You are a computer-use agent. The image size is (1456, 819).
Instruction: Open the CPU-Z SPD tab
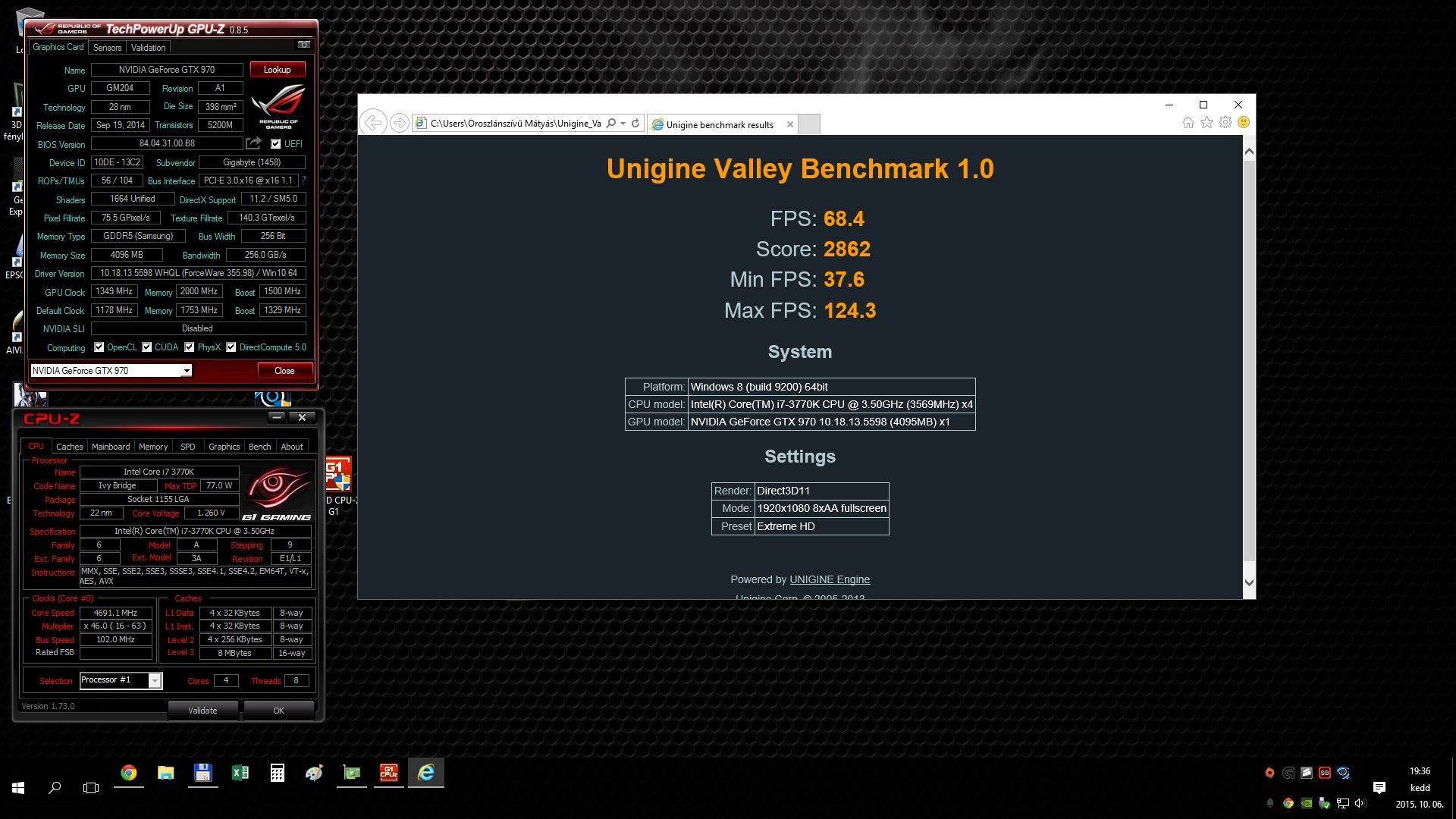[188, 447]
